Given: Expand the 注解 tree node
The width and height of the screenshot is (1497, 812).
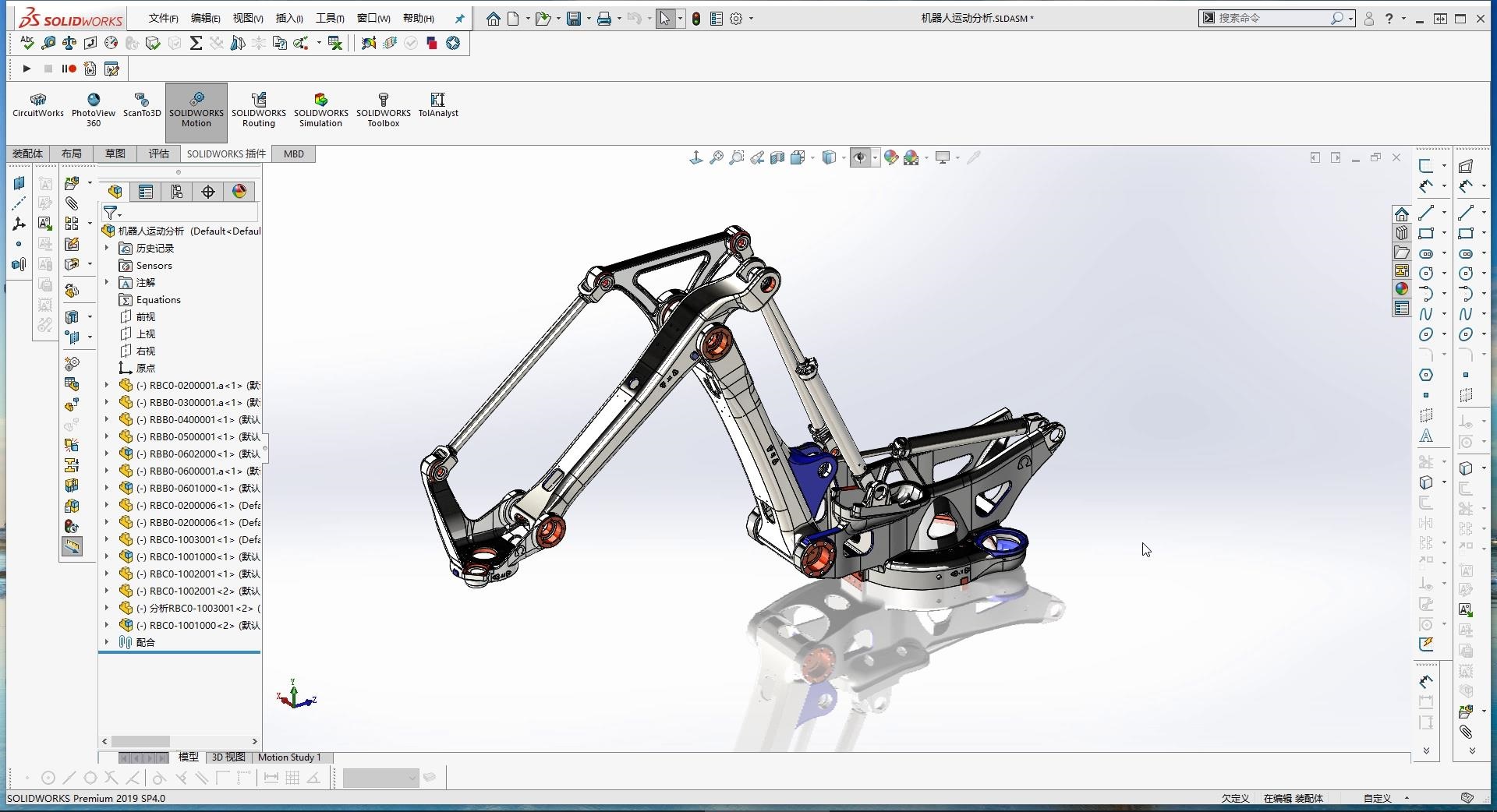Looking at the screenshot, I should pyautogui.click(x=107, y=282).
